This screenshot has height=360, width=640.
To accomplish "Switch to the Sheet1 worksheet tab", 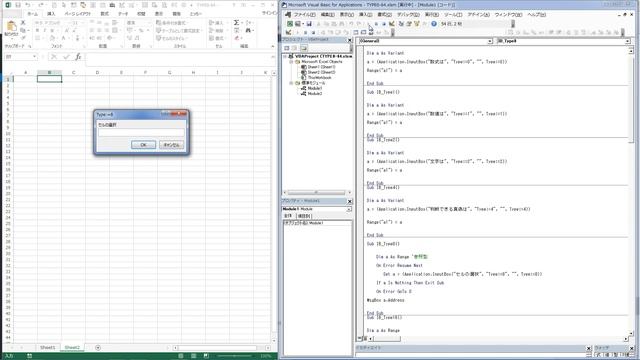I will pyautogui.click(x=47, y=348).
